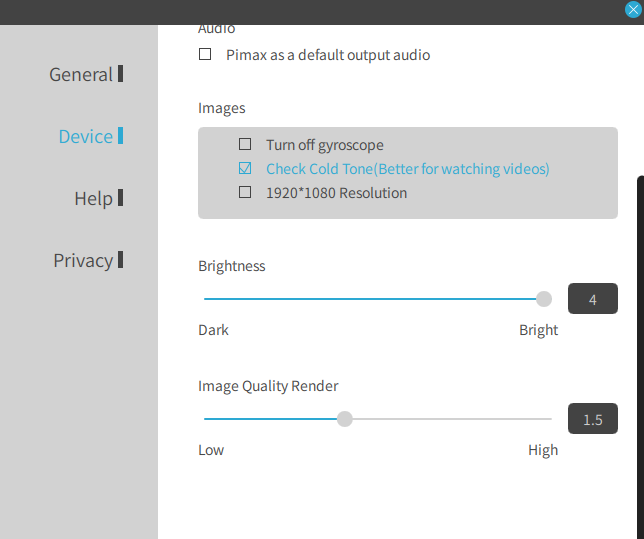Screen dimensions: 644x539
Task: Enable the 1920*1080 Resolution checkbox
Action: pyautogui.click(x=245, y=192)
